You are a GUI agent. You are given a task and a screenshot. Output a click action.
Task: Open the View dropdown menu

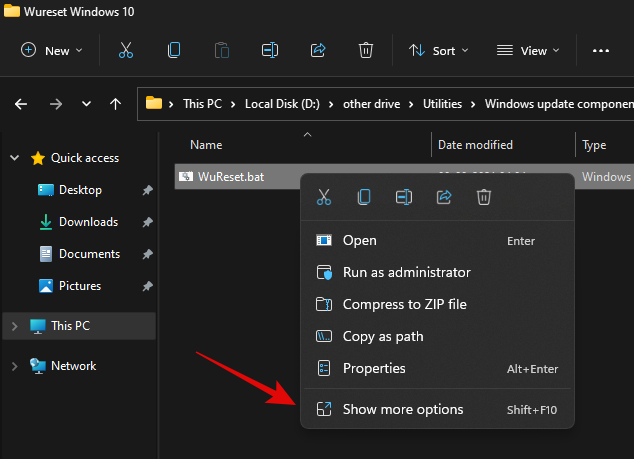(x=528, y=50)
